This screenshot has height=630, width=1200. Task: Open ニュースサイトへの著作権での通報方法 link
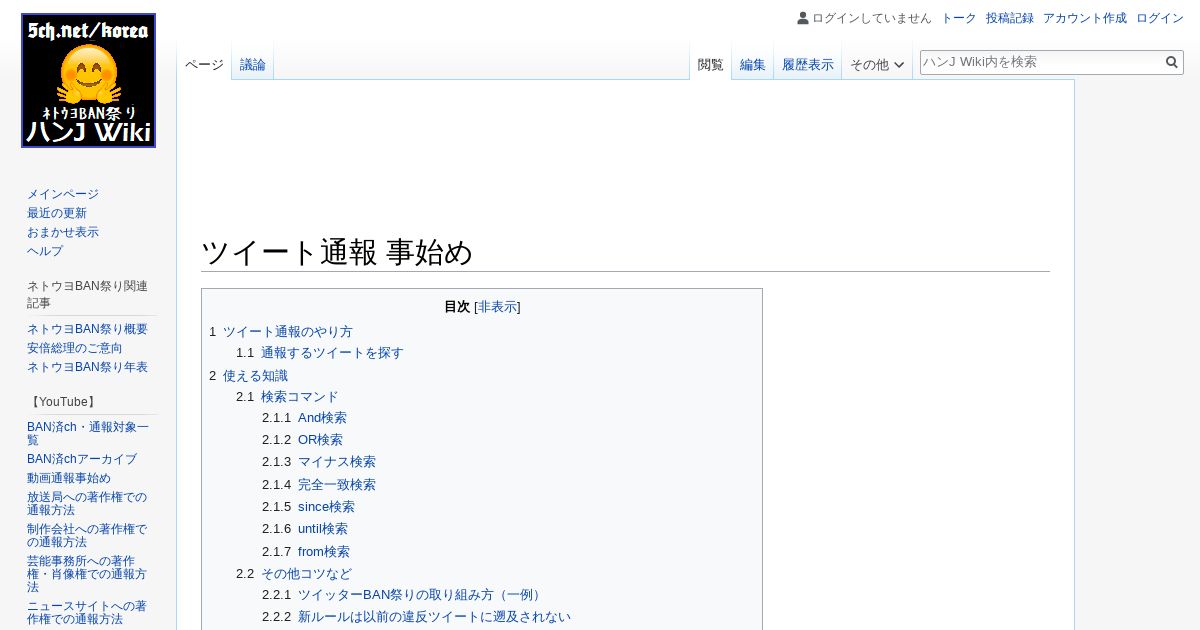tap(87, 612)
